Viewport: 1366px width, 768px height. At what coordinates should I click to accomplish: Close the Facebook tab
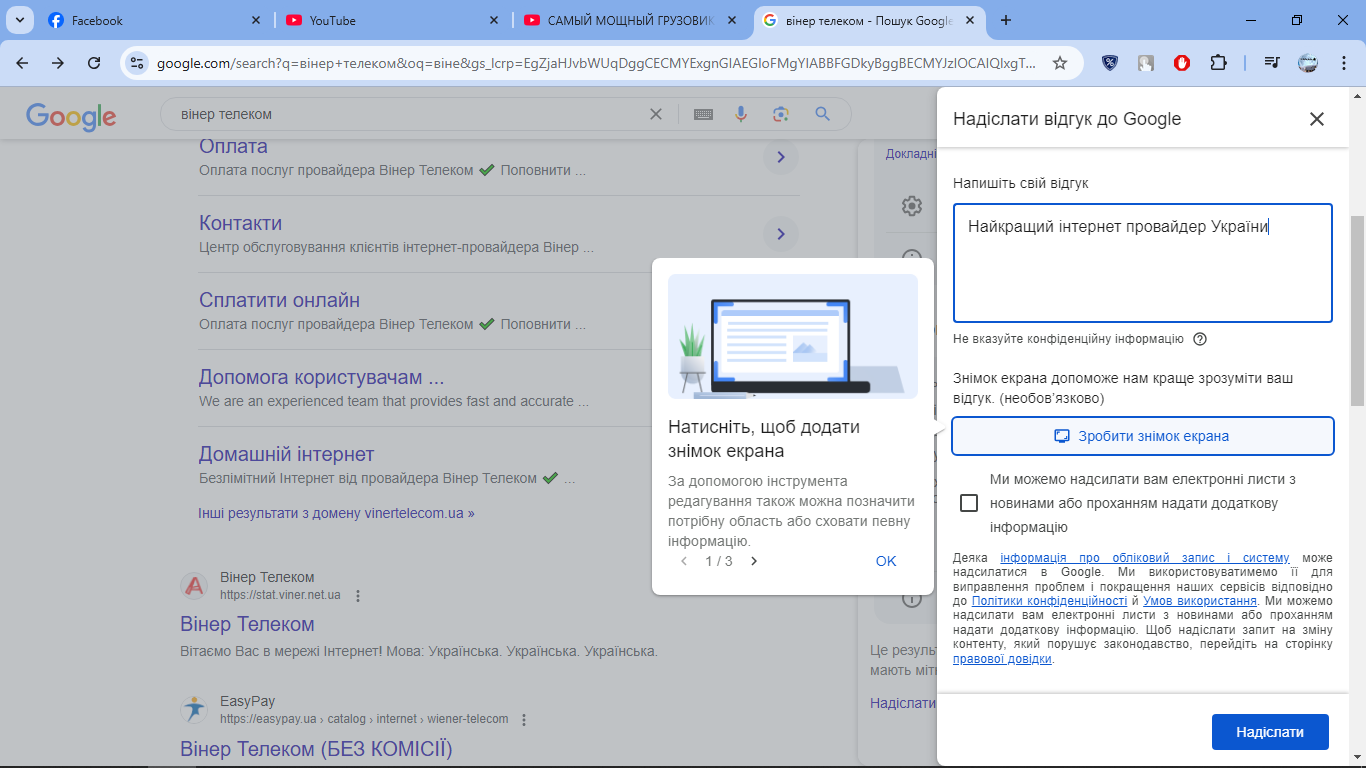pyautogui.click(x=256, y=20)
